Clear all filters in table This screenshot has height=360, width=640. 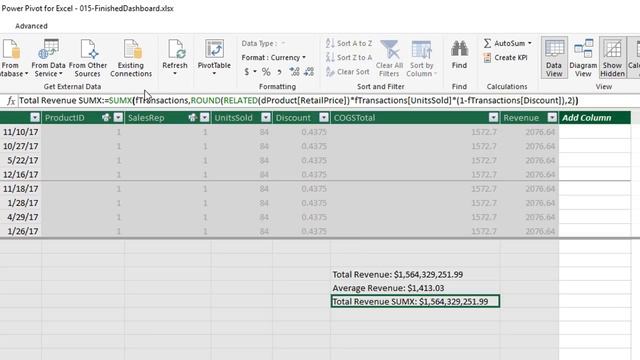389,58
